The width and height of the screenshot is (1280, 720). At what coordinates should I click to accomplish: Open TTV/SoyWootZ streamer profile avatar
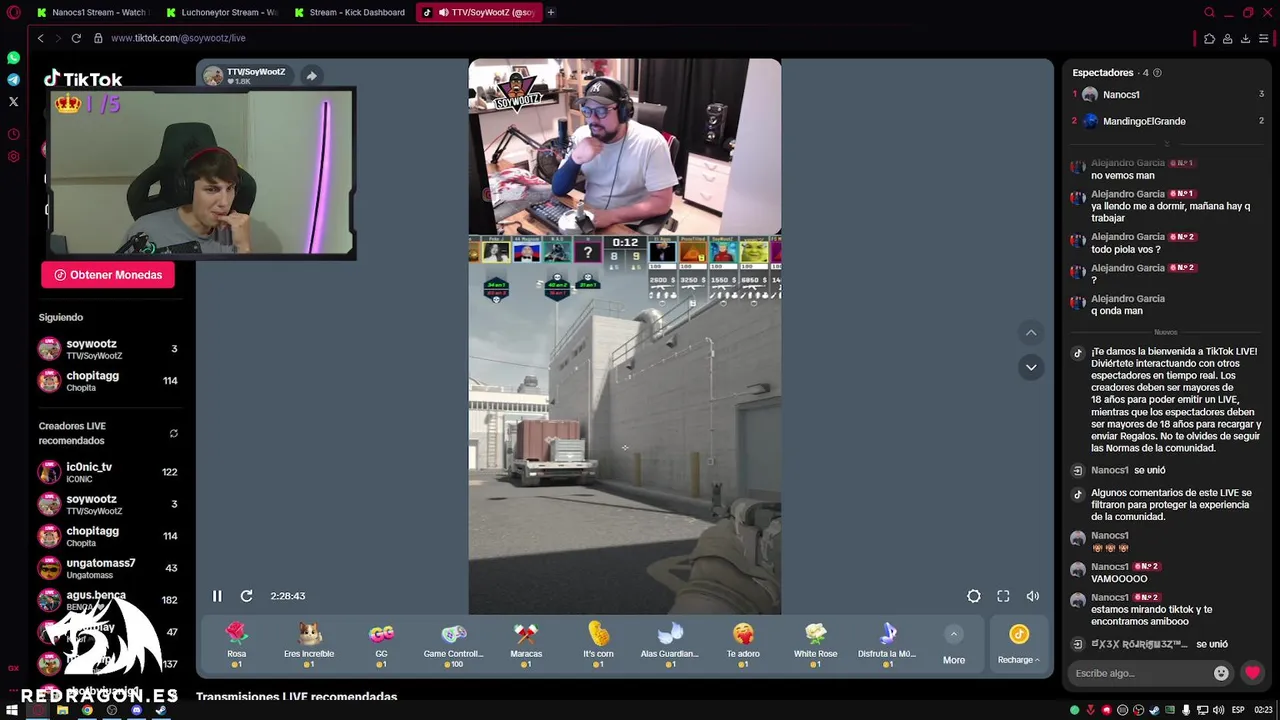point(213,76)
